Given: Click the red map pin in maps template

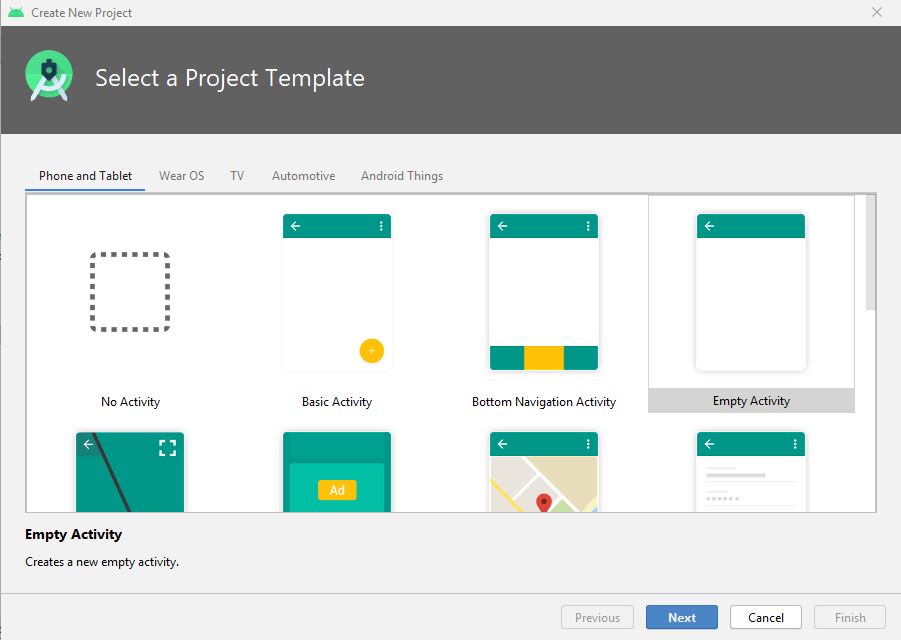Looking at the screenshot, I should [544, 502].
